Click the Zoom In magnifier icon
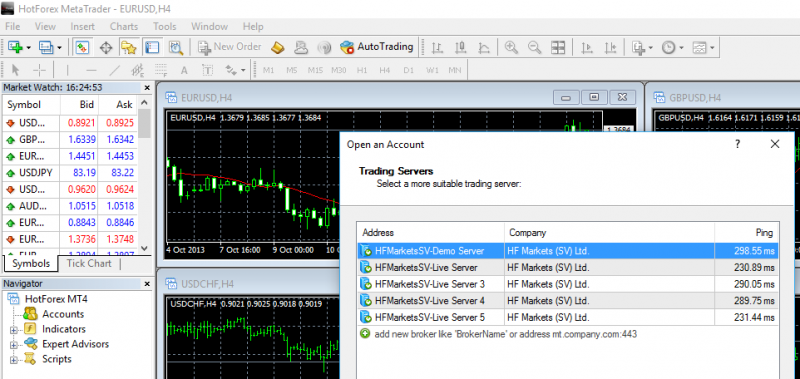800x379 pixels. [x=511, y=47]
